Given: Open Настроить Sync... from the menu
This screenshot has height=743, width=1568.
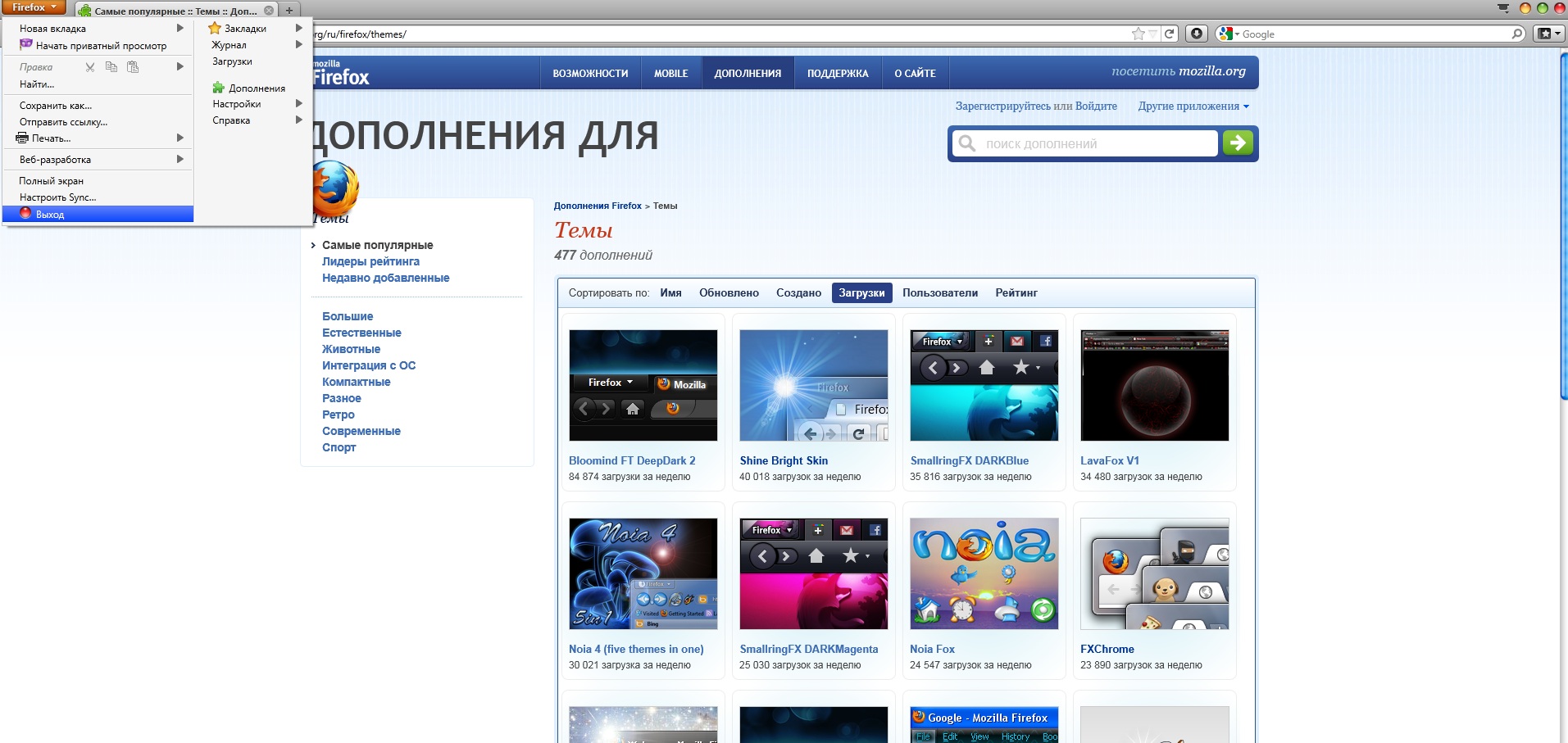Looking at the screenshot, I should point(98,197).
